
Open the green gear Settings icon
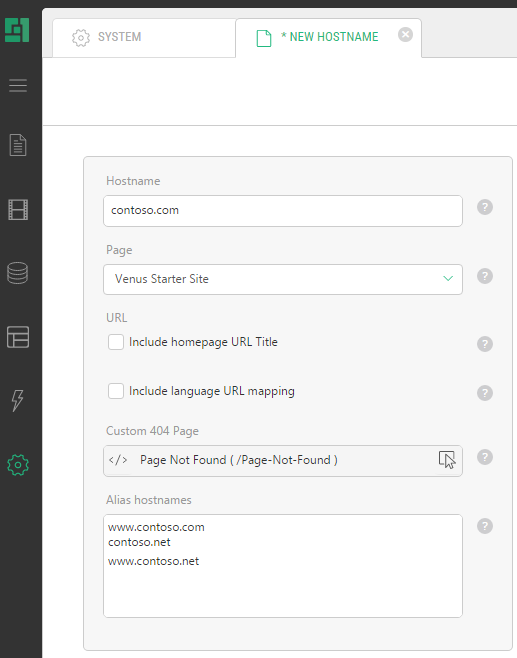coord(18,465)
